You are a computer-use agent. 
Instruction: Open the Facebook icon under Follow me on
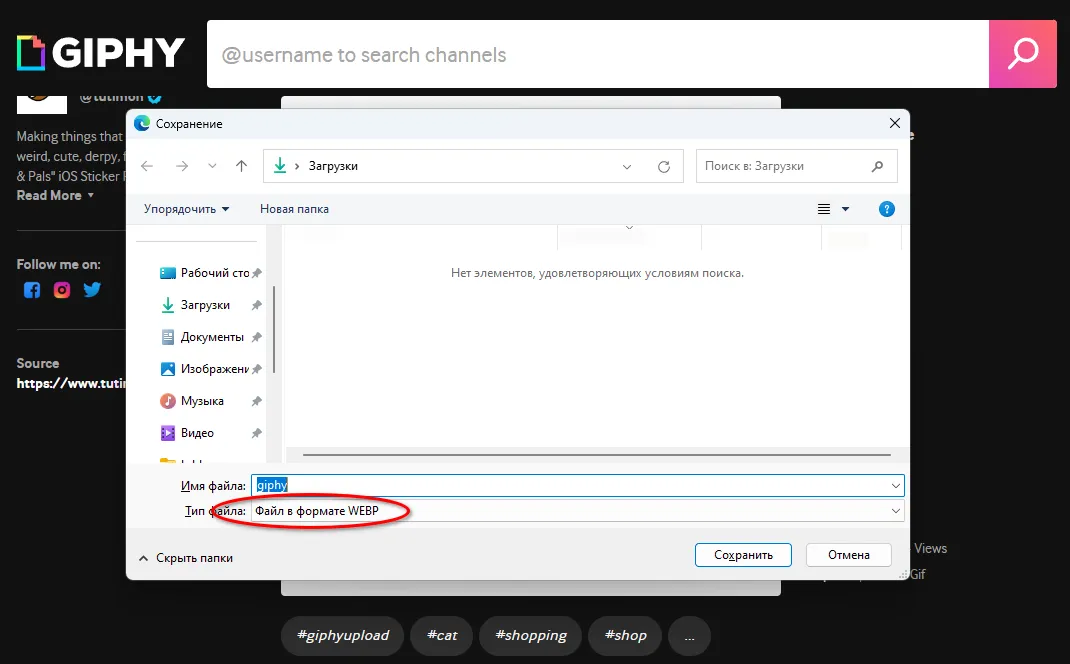[31, 290]
